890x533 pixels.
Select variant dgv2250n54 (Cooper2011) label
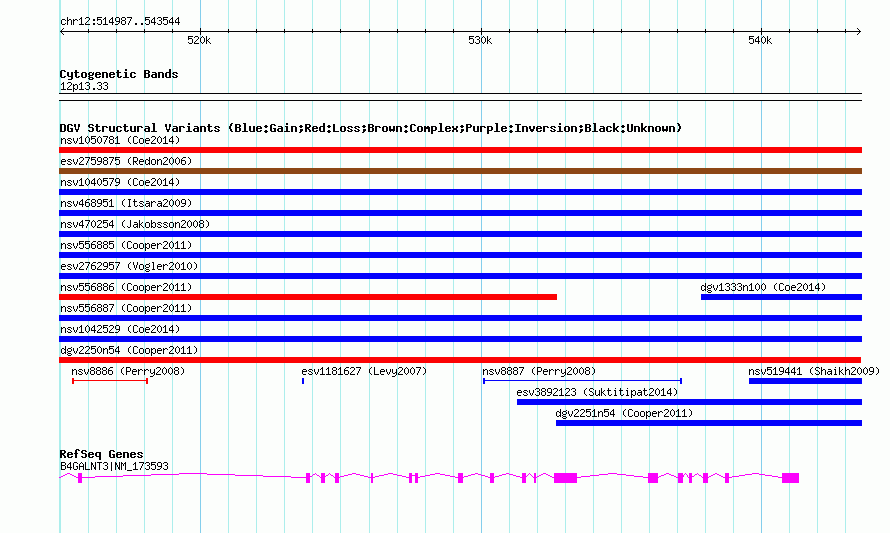click(129, 350)
